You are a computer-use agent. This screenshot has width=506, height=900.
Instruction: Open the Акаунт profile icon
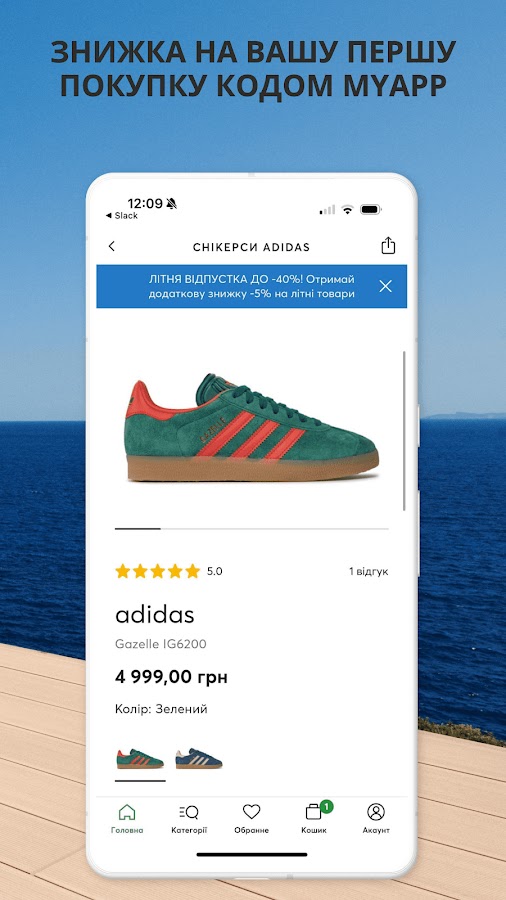click(376, 818)
